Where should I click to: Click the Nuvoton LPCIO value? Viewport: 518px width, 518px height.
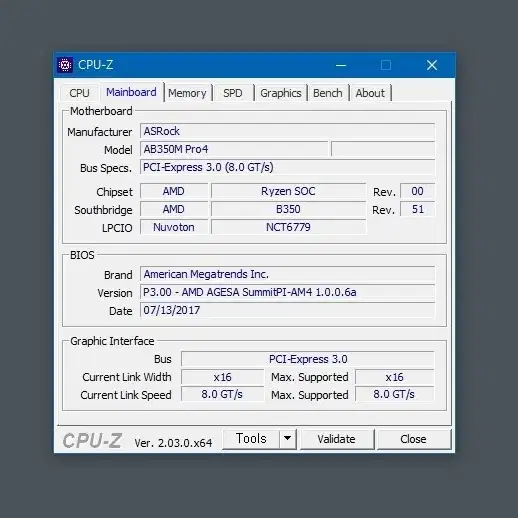[174, 227]
